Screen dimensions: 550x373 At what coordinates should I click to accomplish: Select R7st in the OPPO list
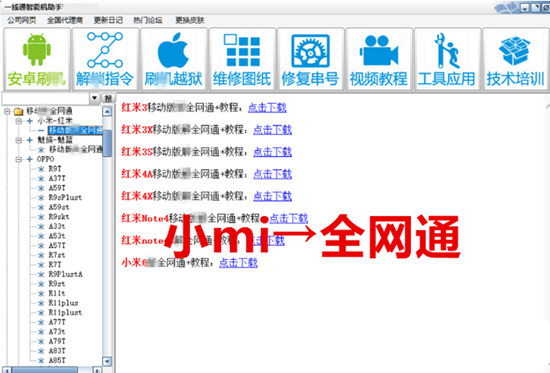click(x=57, y=255)
